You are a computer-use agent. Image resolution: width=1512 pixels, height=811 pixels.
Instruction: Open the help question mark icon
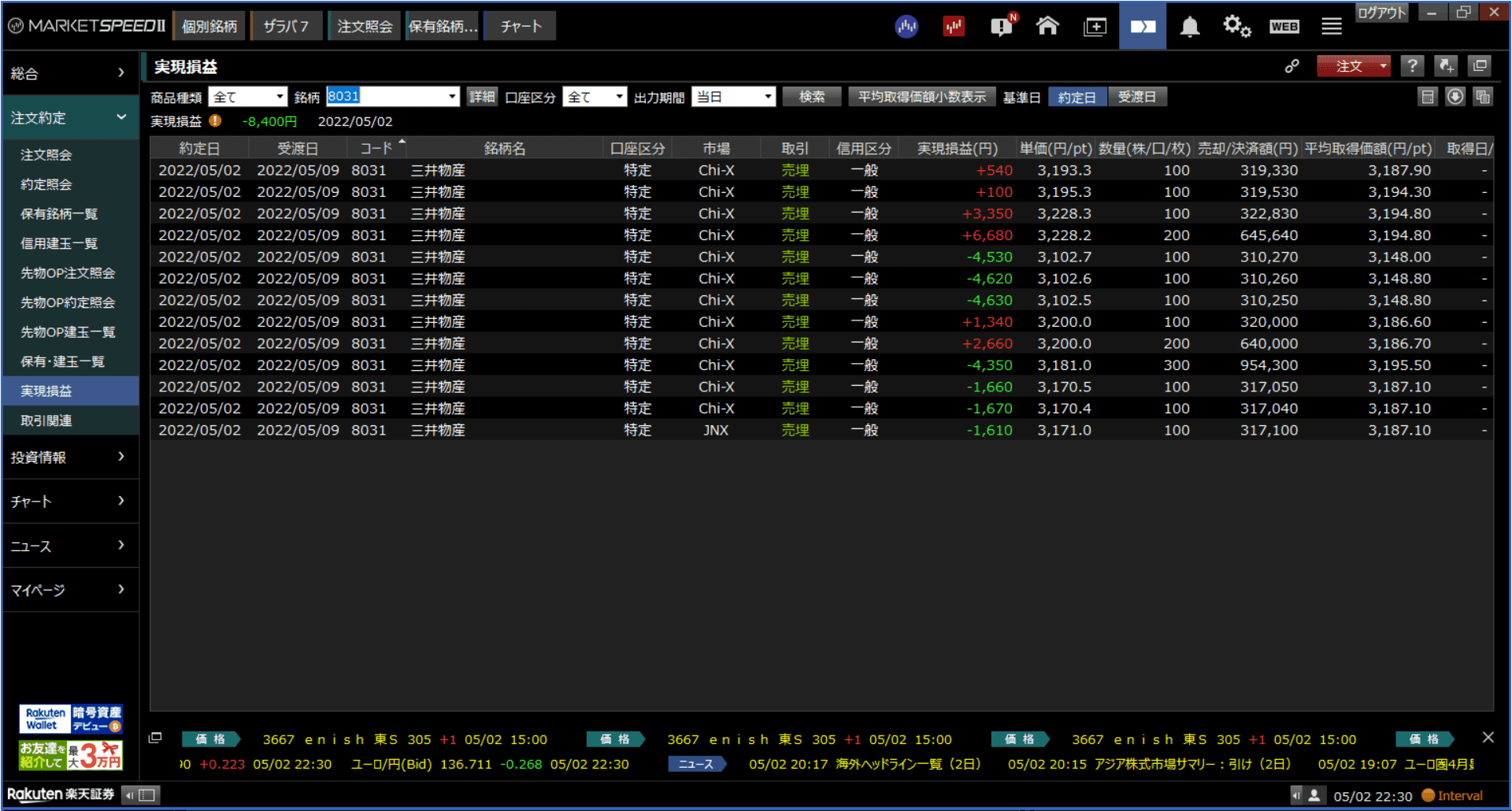(x=1413, y=66)
